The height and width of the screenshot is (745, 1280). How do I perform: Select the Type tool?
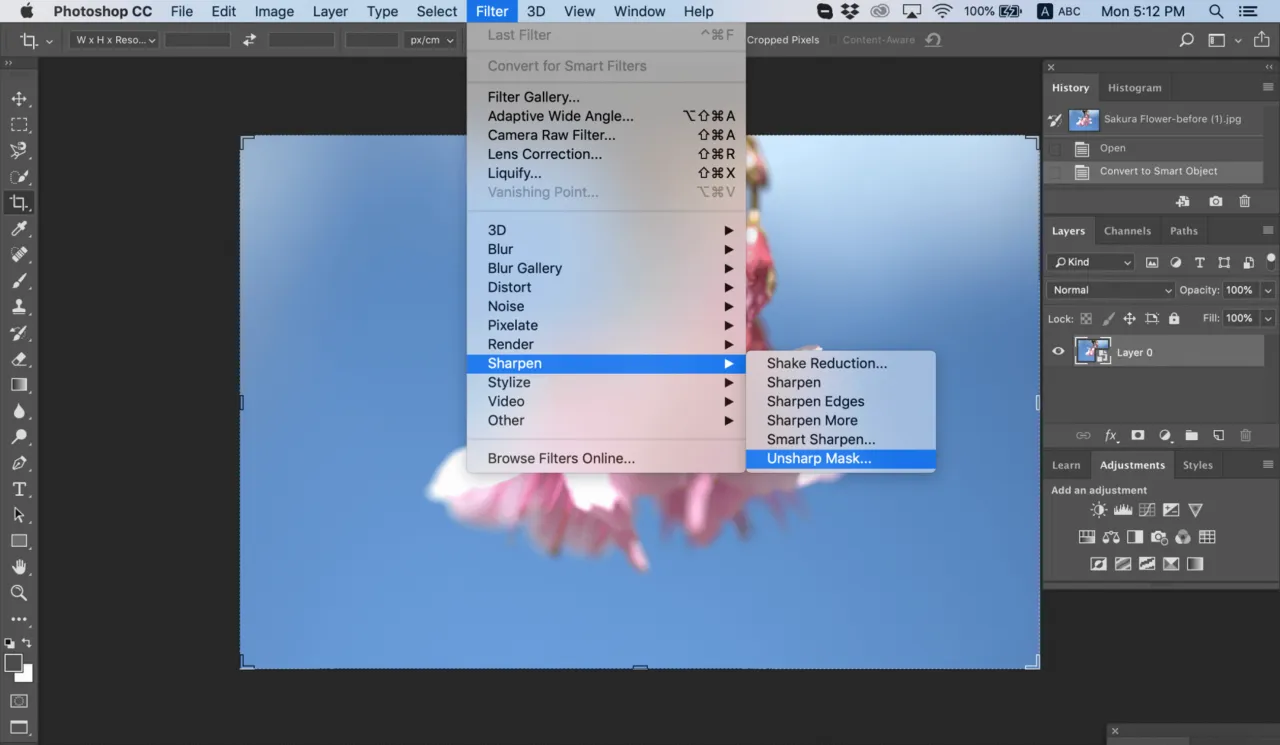click(x=20, y=489)
